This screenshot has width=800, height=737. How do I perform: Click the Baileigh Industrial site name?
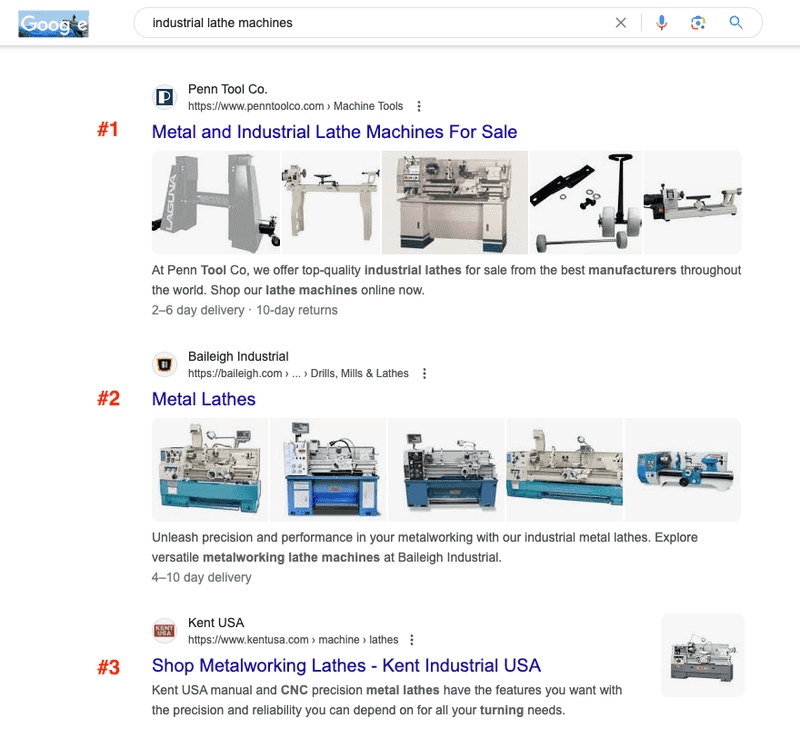(238, 357)
